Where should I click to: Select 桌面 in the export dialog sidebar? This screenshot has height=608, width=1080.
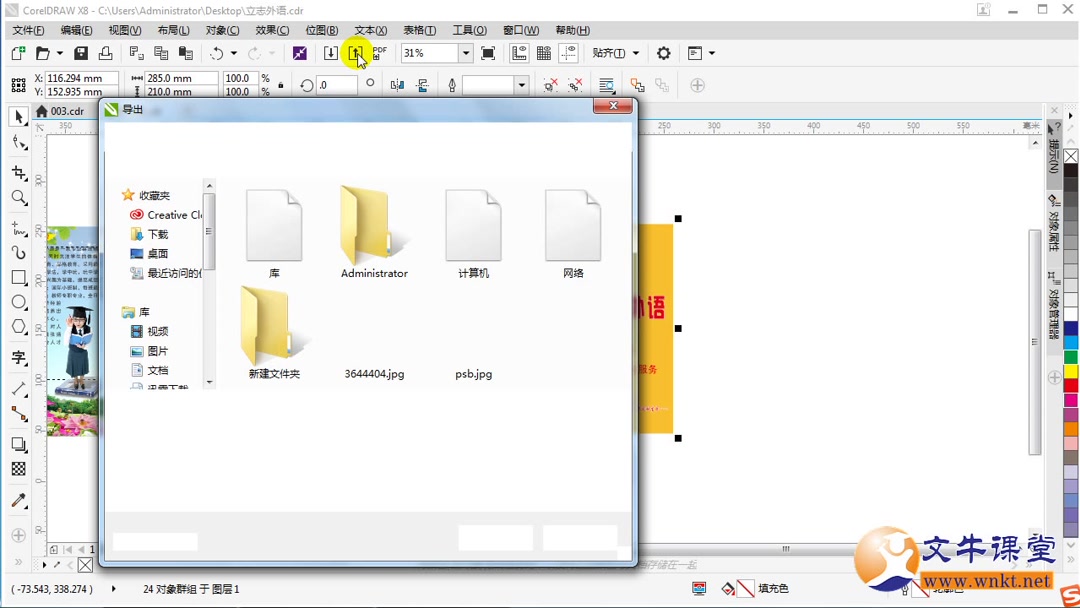tap(157, 252)
